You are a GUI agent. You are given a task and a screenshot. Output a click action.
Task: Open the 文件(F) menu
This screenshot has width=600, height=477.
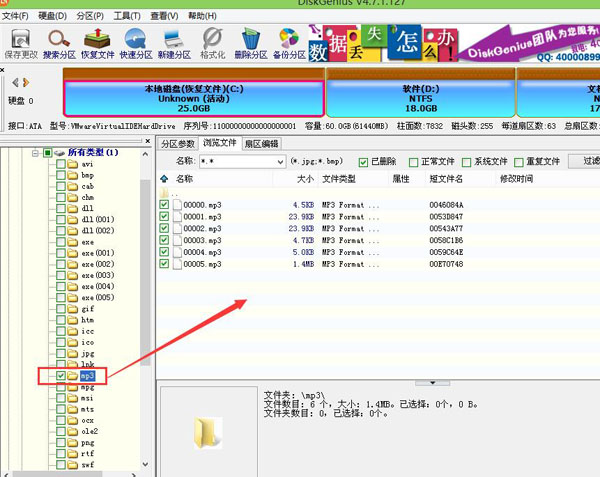15,16
